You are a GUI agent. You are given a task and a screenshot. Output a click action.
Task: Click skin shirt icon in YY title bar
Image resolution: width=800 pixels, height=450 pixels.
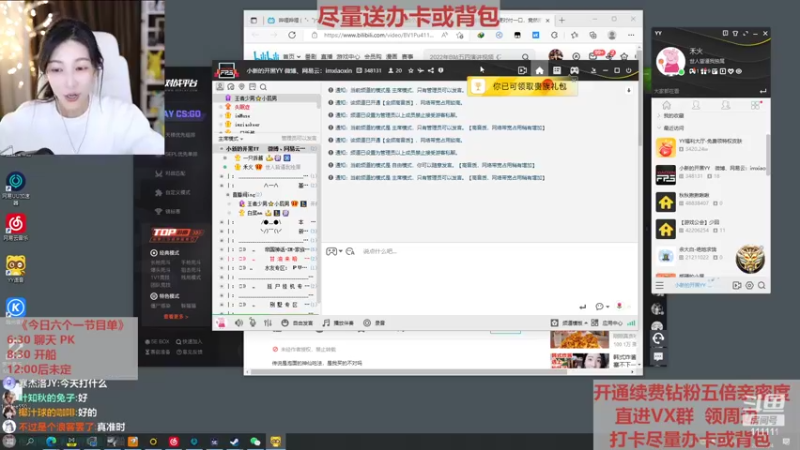[x=735, y=33]
